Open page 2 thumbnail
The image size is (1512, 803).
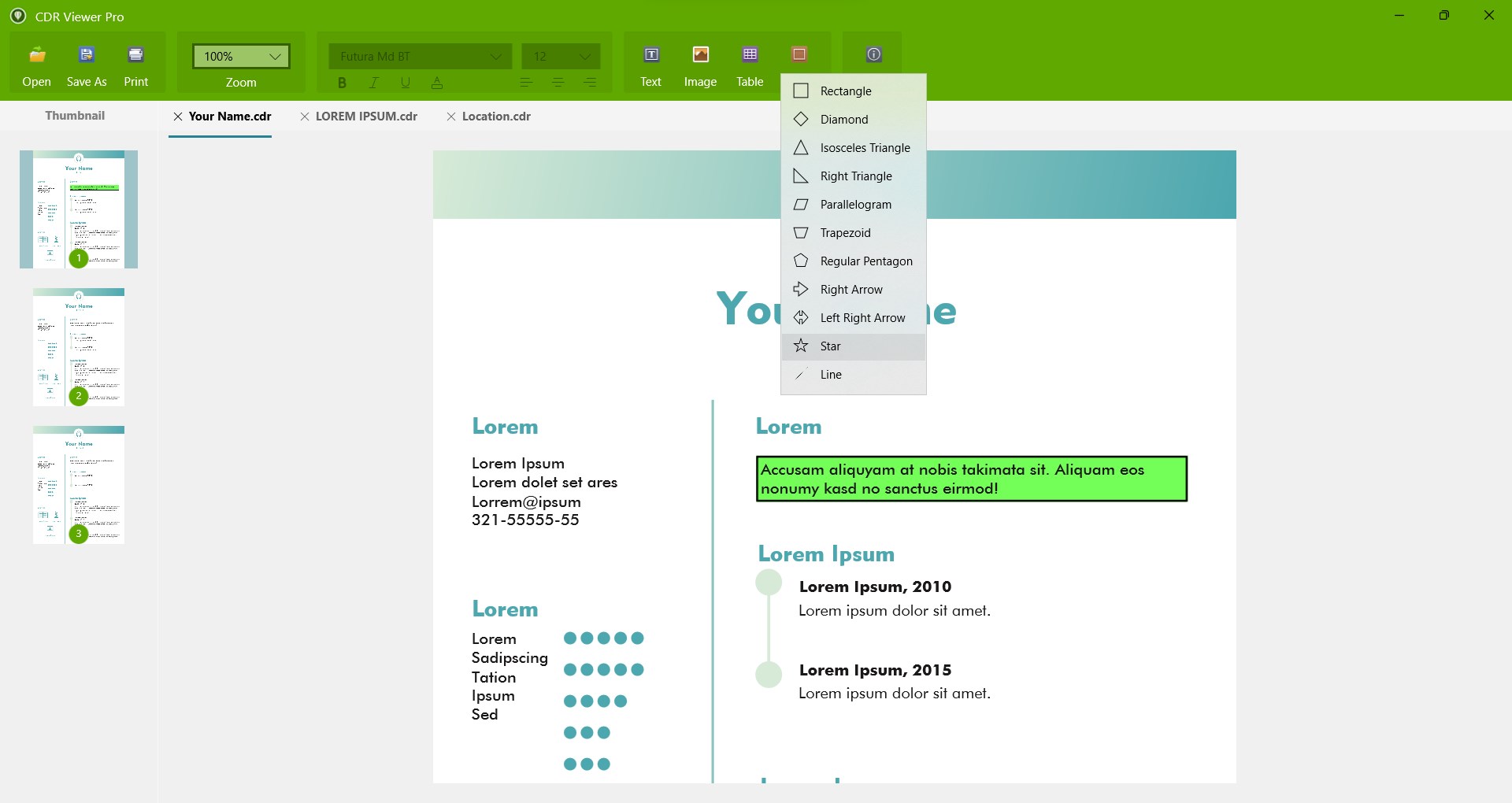[x=78, y=346]
